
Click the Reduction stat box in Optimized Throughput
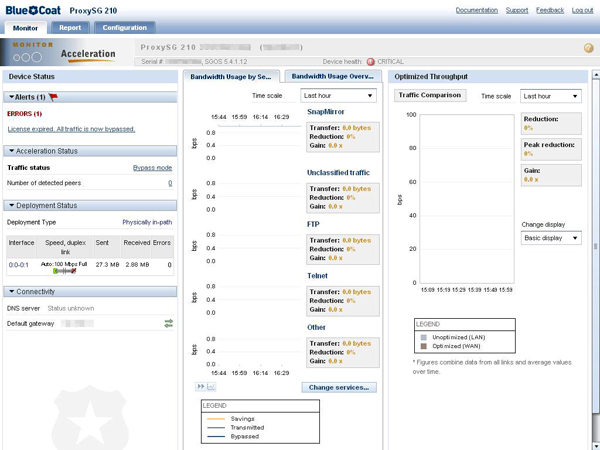click(551, 123)
